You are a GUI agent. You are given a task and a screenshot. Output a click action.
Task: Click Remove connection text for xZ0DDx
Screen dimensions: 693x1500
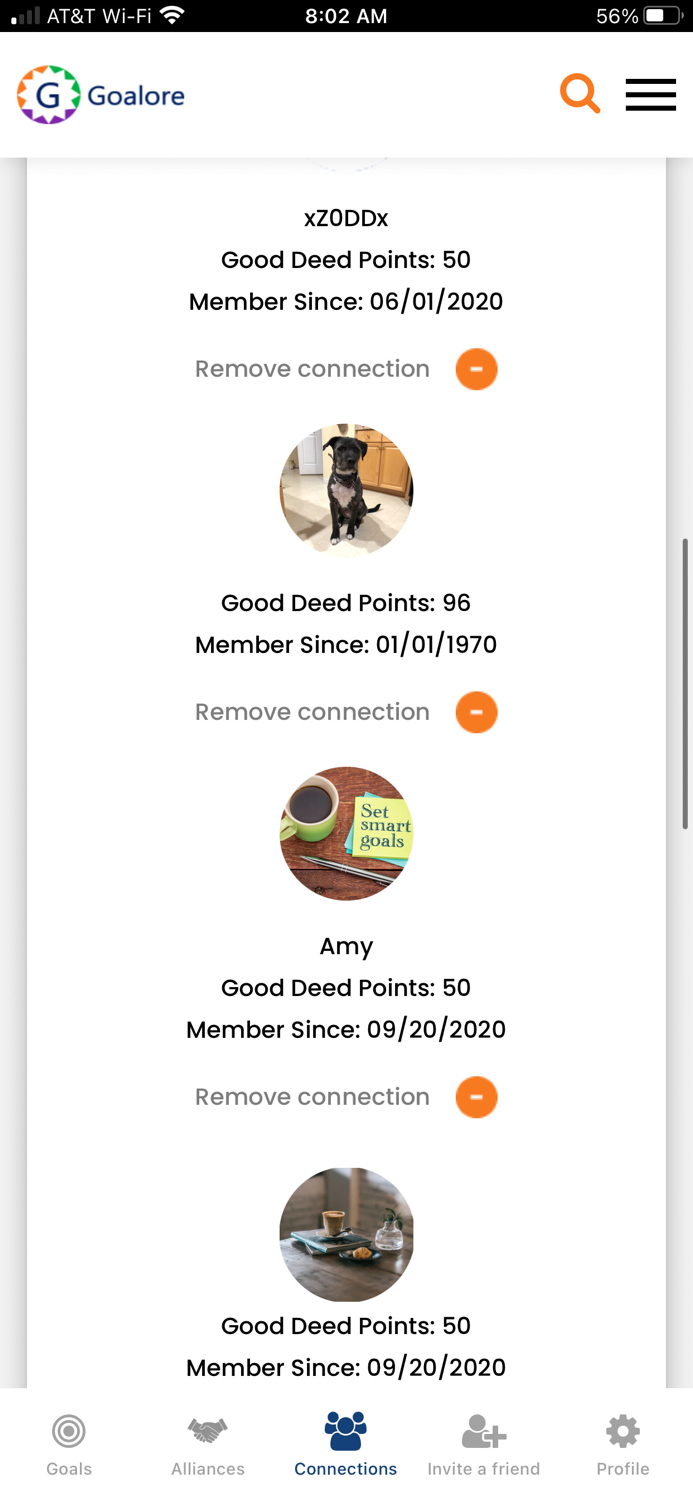pos(312,369)
